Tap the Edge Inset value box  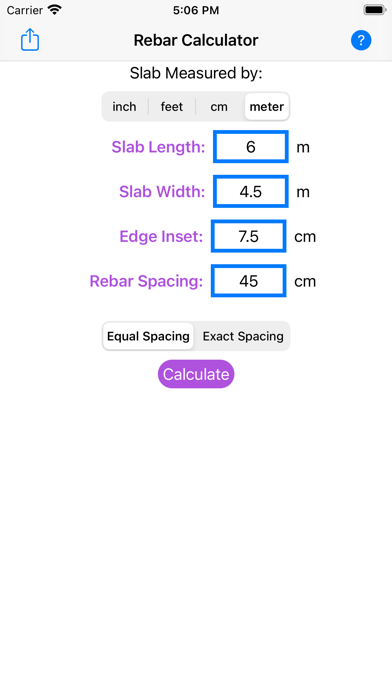pyautogui.click(x=249, y=236)
